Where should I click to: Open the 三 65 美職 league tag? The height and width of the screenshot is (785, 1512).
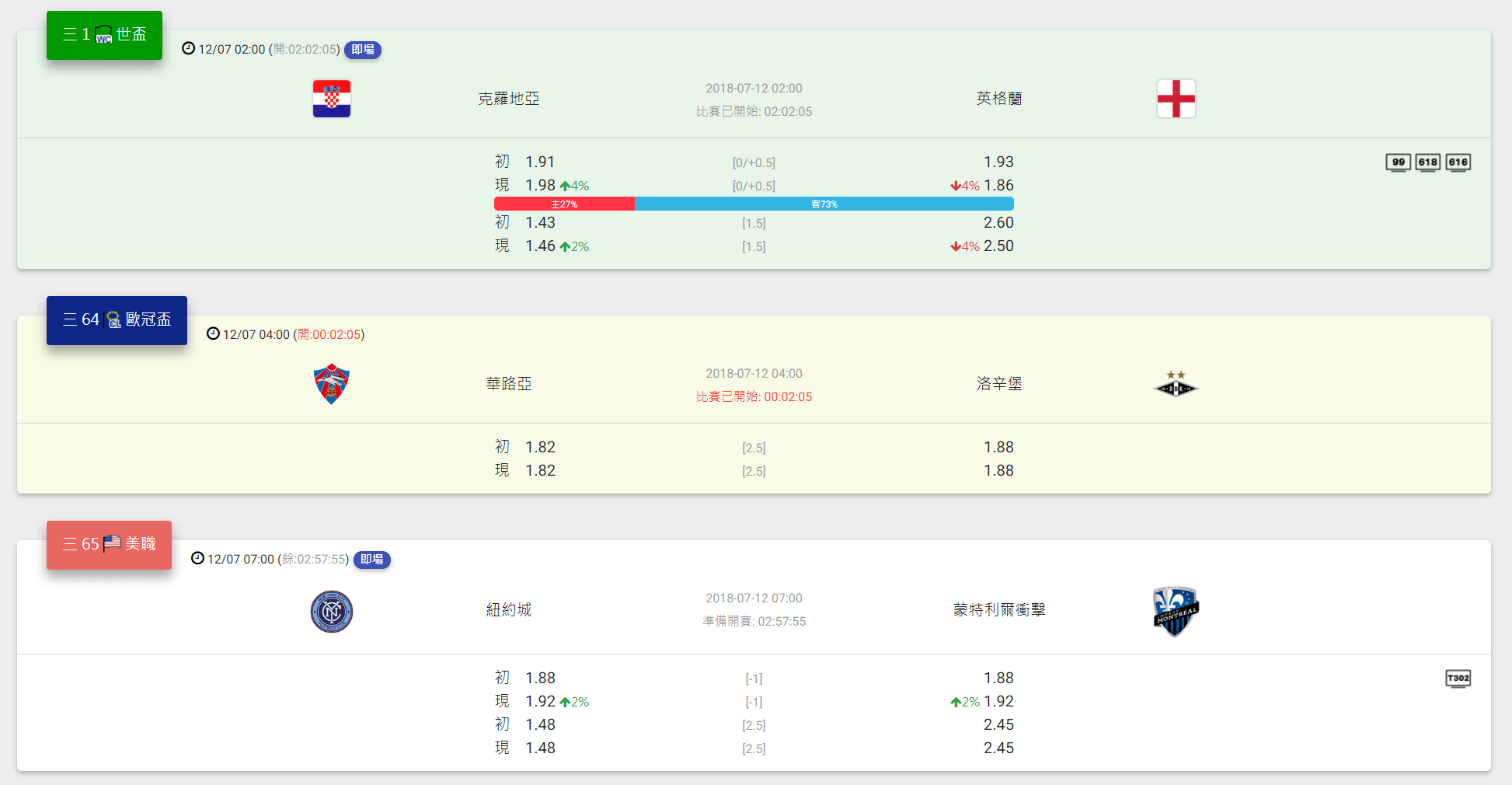(x=109, y=545)
